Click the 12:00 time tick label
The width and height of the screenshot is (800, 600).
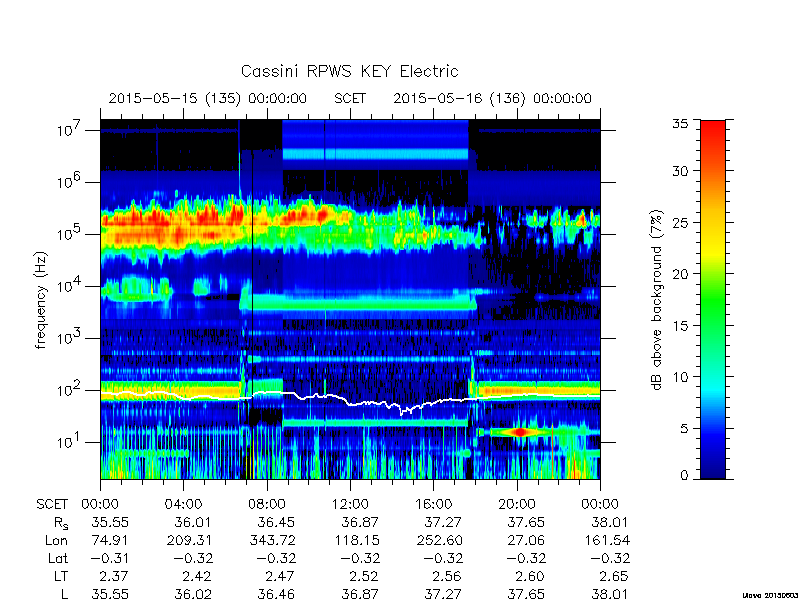pos(350,504)
